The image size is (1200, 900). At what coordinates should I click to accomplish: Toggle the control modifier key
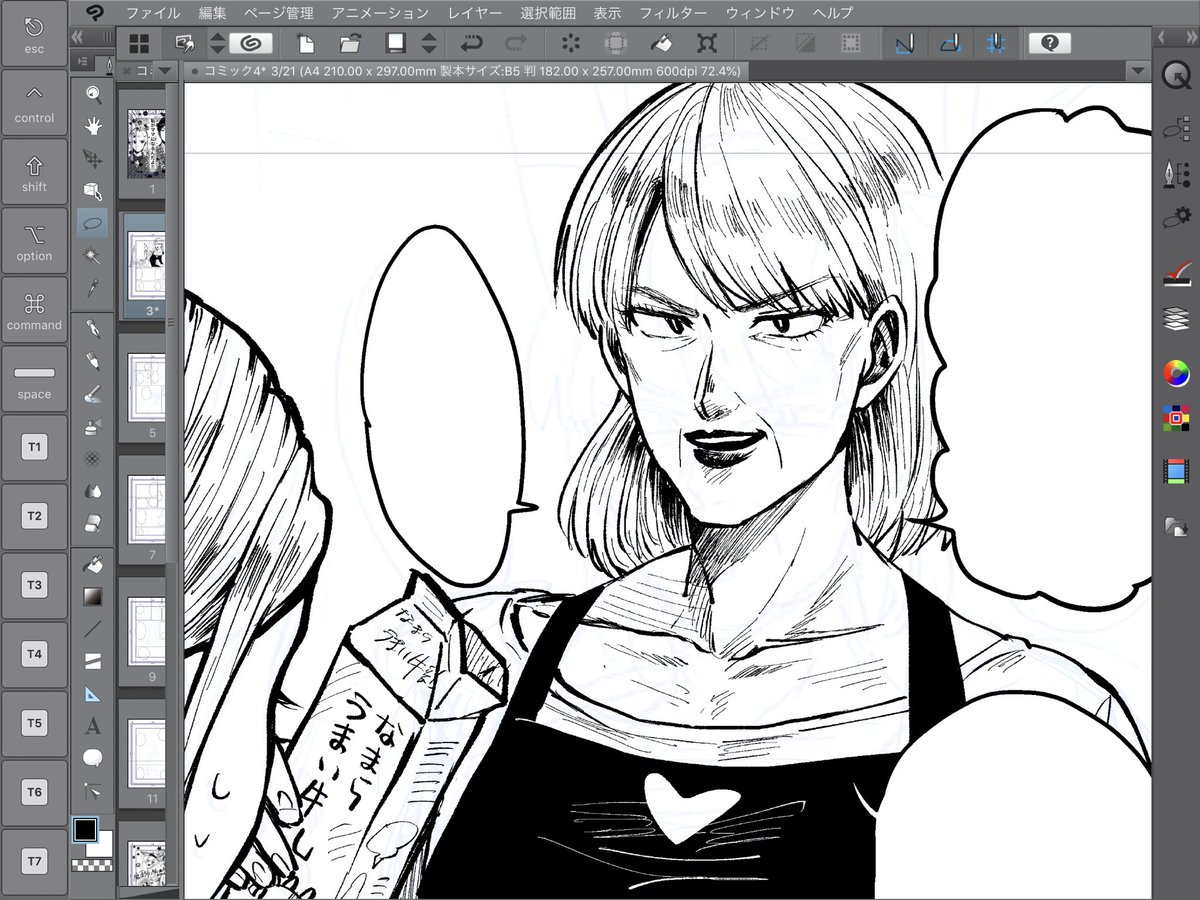34,102
